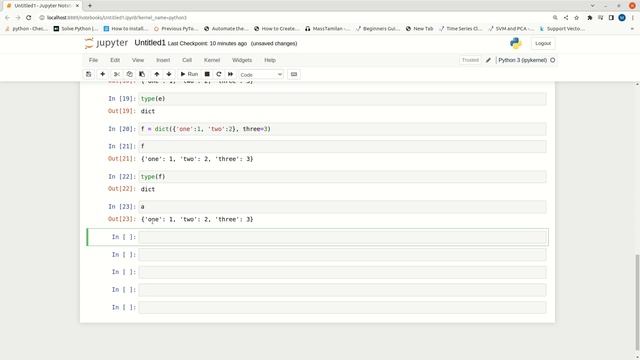
Task: Click the last empty code cell
Action: tap(342, 307)
